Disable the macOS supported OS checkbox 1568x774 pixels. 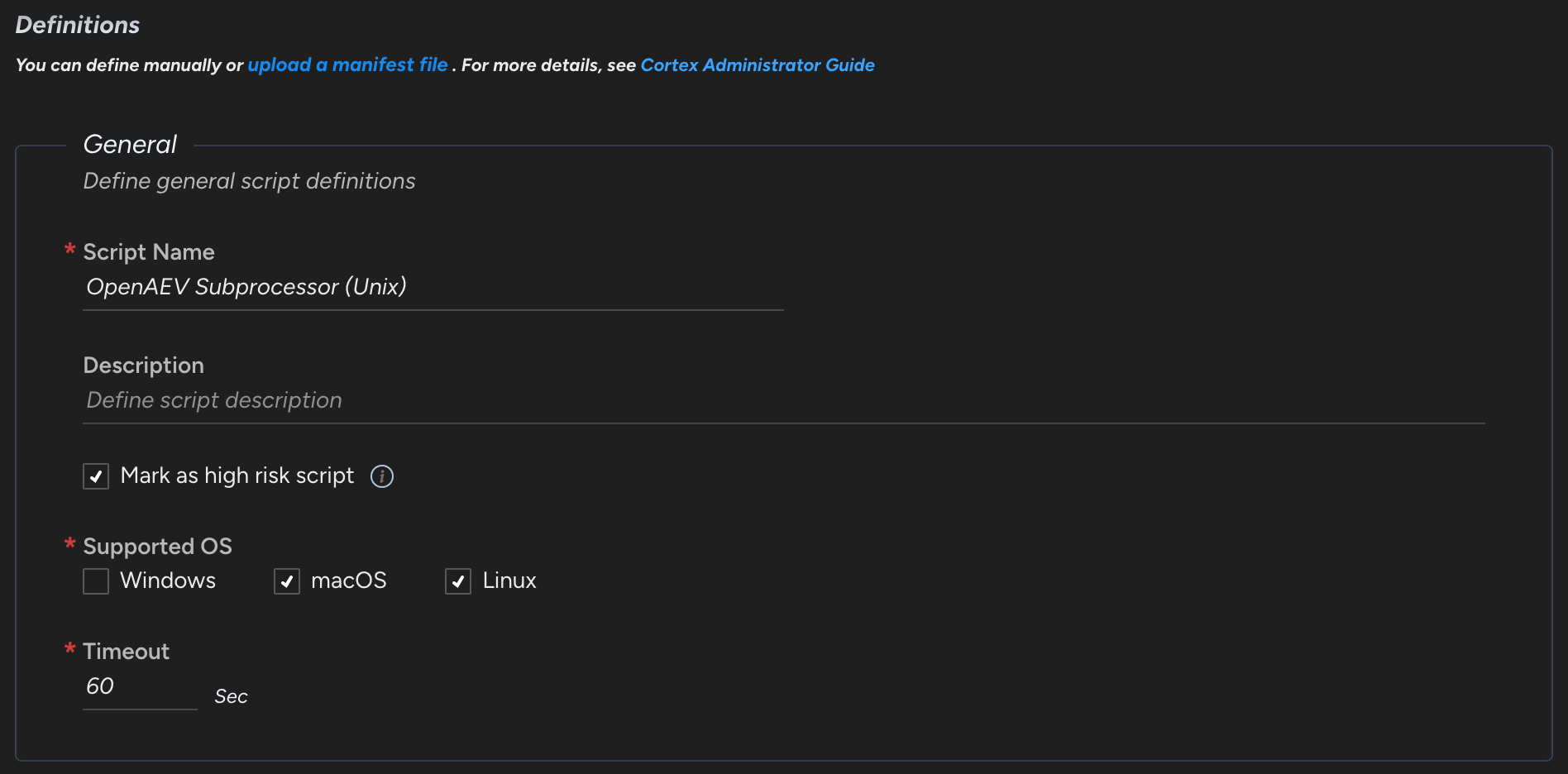point(287,581)
